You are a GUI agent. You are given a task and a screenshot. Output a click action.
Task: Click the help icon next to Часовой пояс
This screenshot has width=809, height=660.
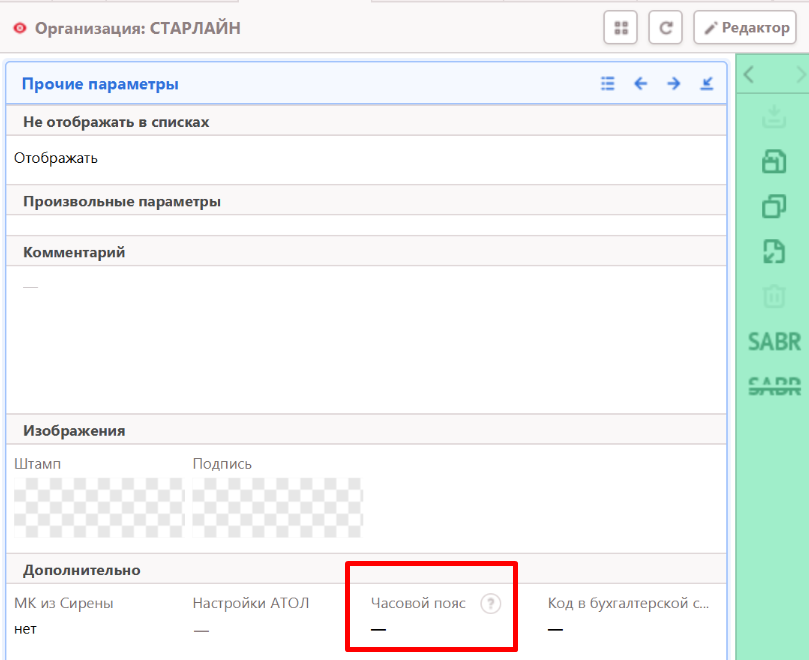coord(489,603)
